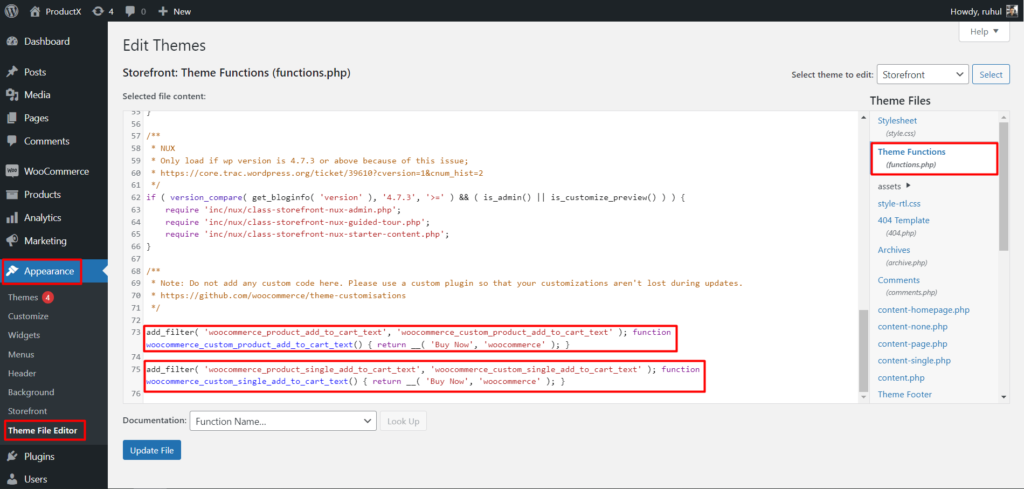Open the Comments theme file link
1024x489 pixels.
pos(899,280)
